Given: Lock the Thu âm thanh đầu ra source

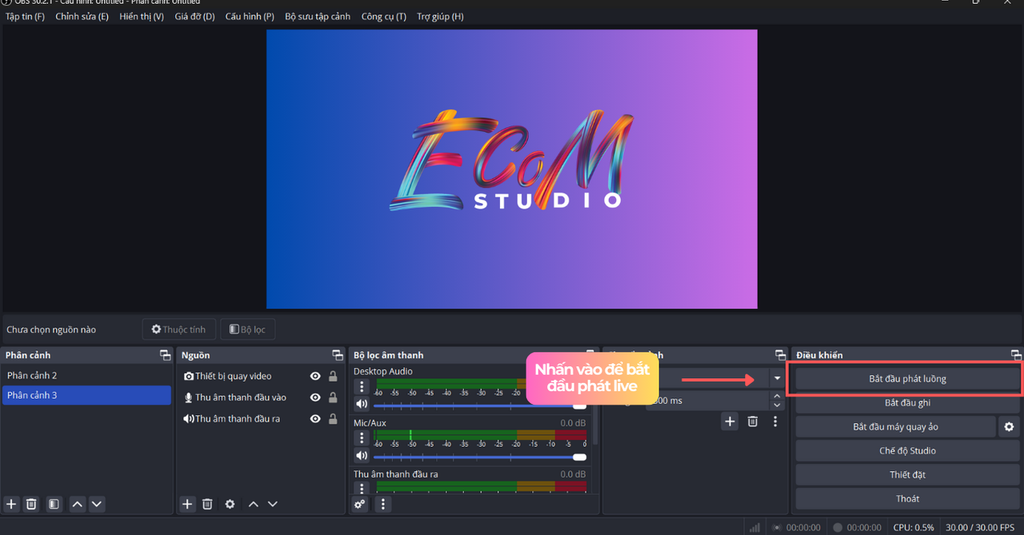Looking at the screenshot, I should click(x=333, y=419).
